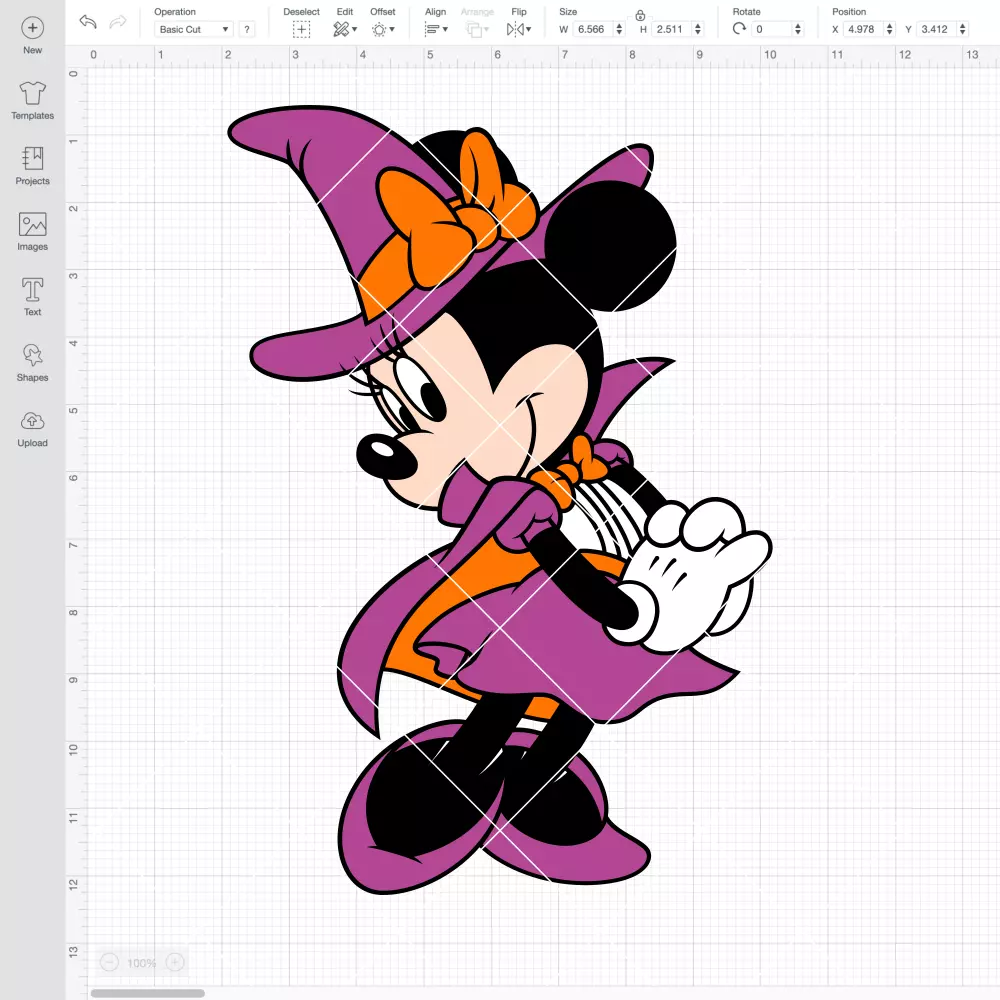This screenshot has height=1000, width=1000.
Task: Click the 100% zoom level label
Action: pos(142,963)
